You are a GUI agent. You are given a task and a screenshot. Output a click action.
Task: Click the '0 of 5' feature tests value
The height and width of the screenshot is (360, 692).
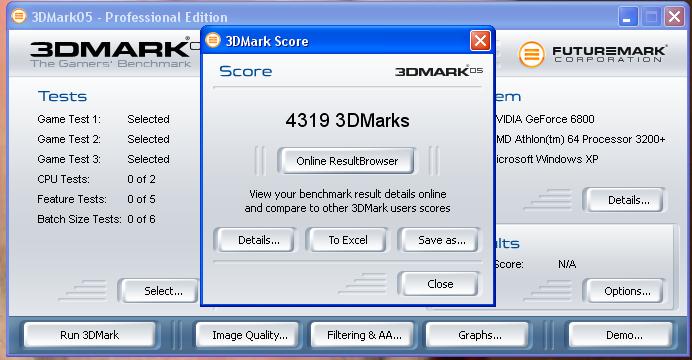(141, 199)
